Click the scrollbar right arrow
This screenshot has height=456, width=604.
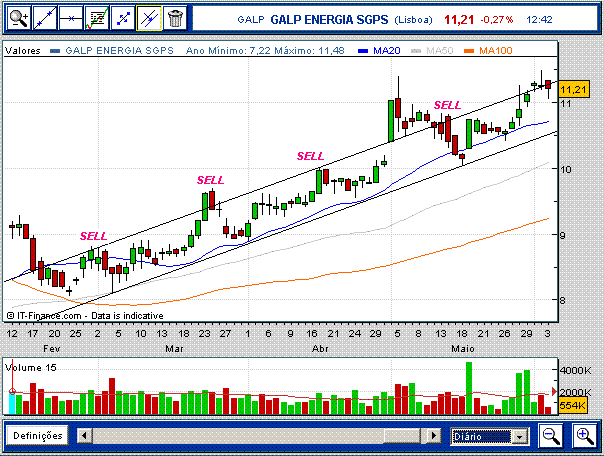[434, 436]
